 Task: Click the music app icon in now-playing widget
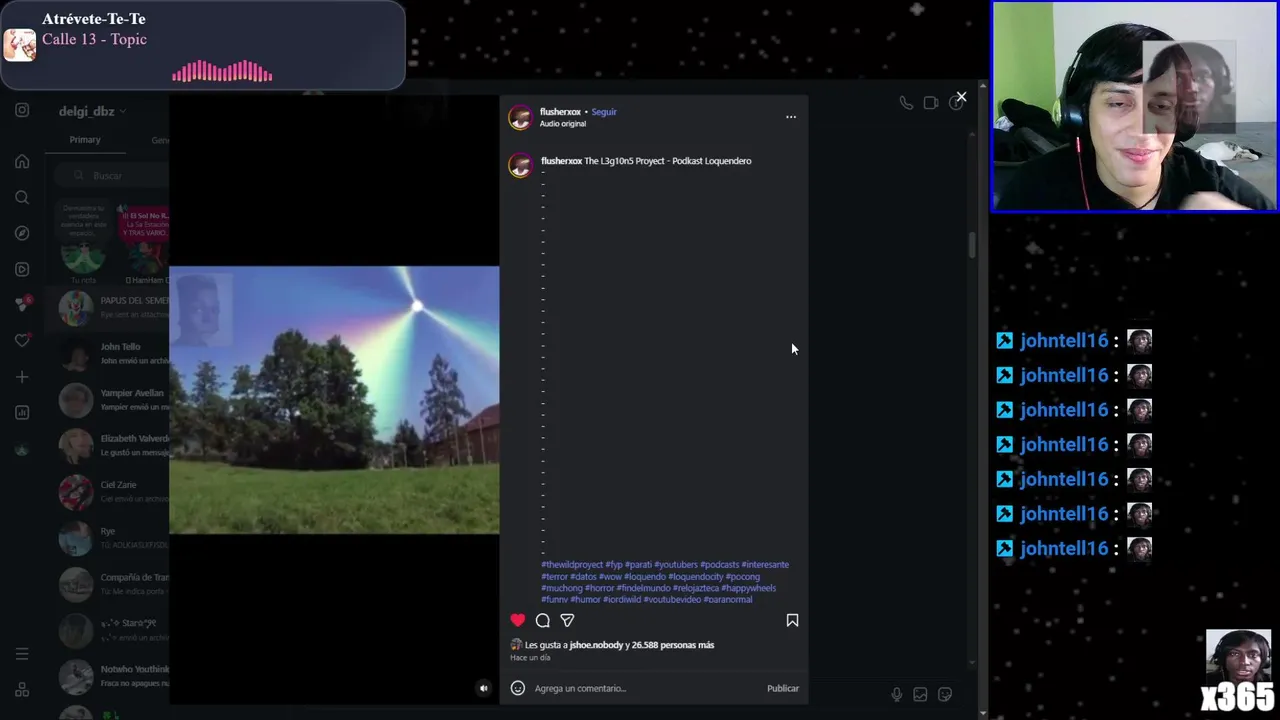(20, 45)
